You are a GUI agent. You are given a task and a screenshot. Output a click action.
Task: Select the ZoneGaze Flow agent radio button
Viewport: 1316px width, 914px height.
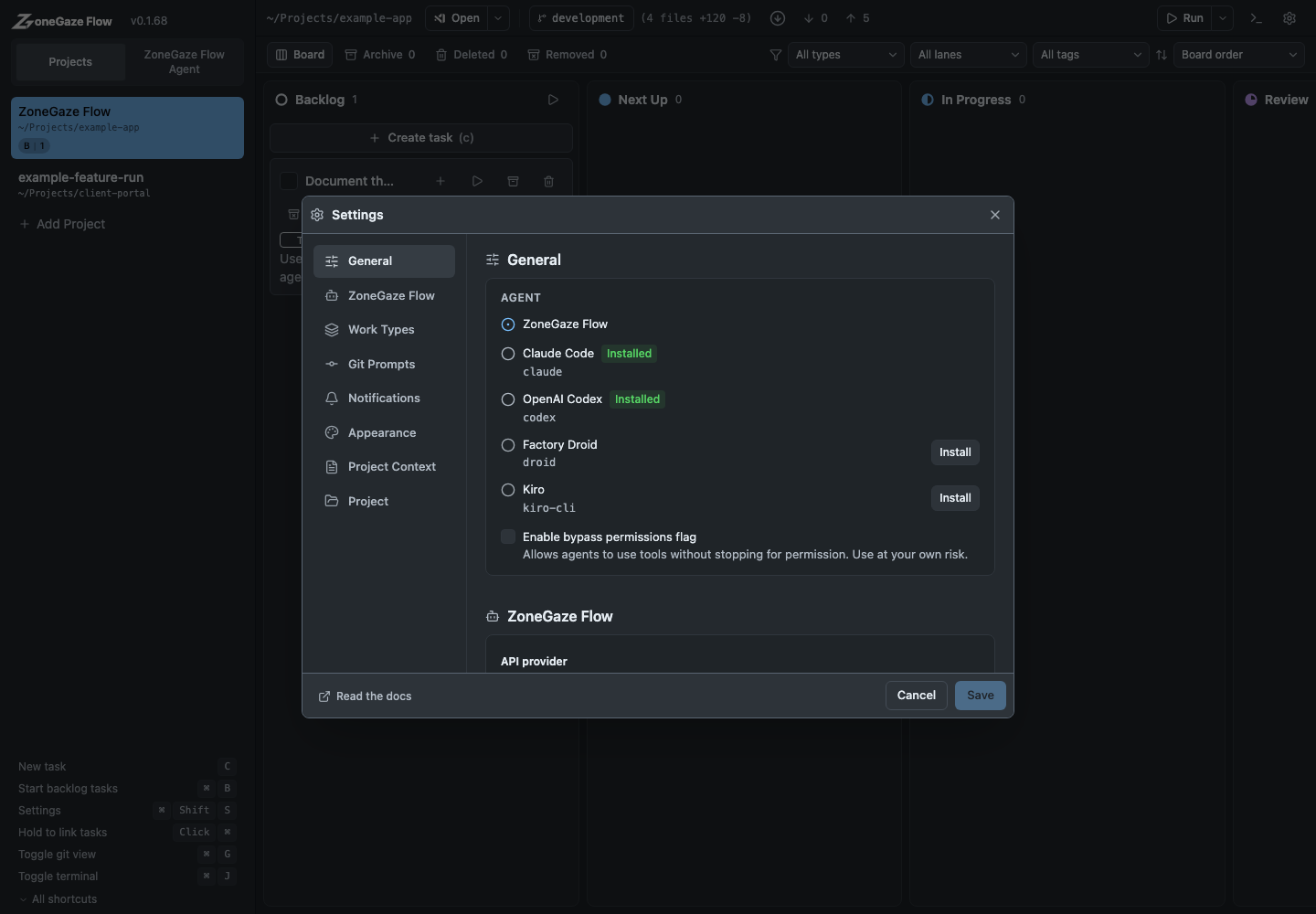tap(508, 324)
